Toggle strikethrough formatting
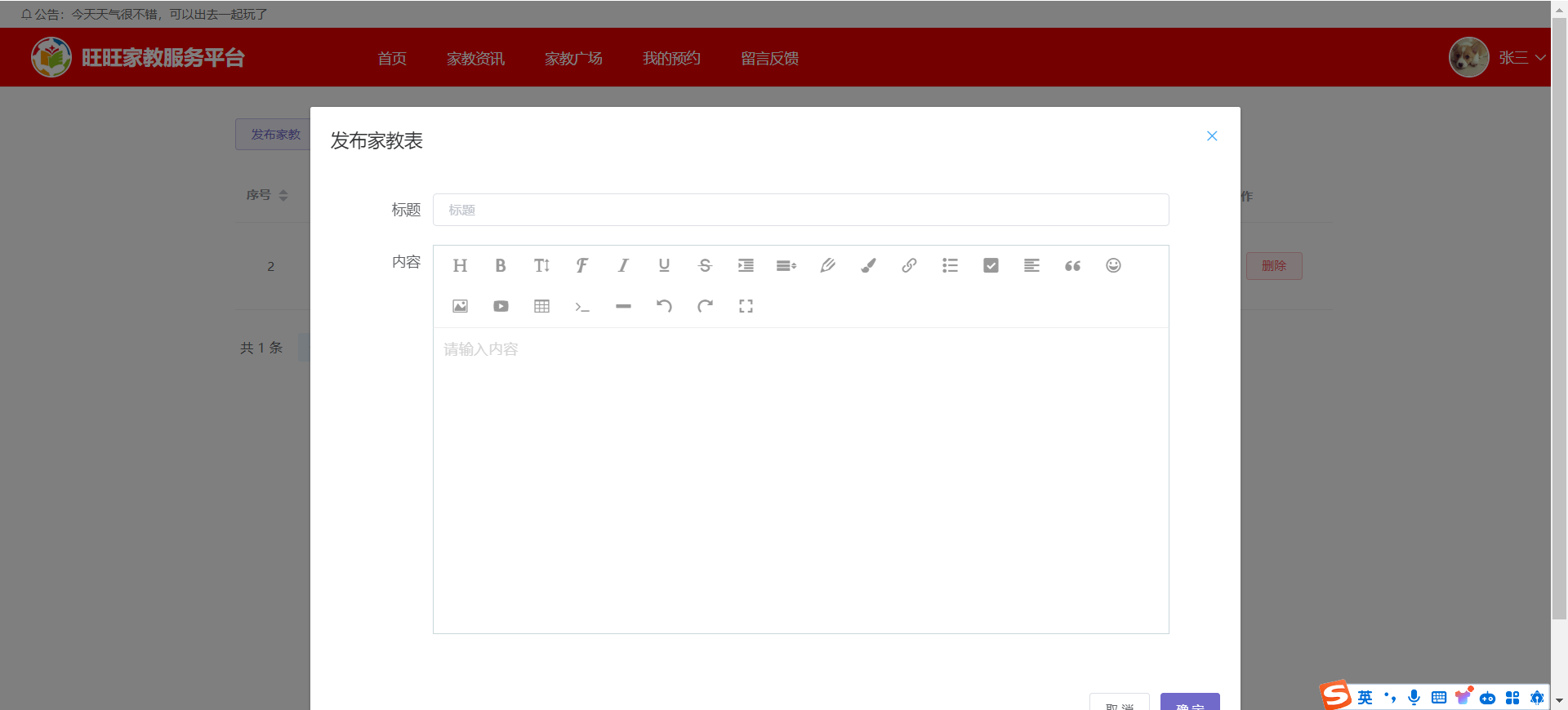Image resolution: width=1568 pixels, height=710 pixels. [705, 265]
